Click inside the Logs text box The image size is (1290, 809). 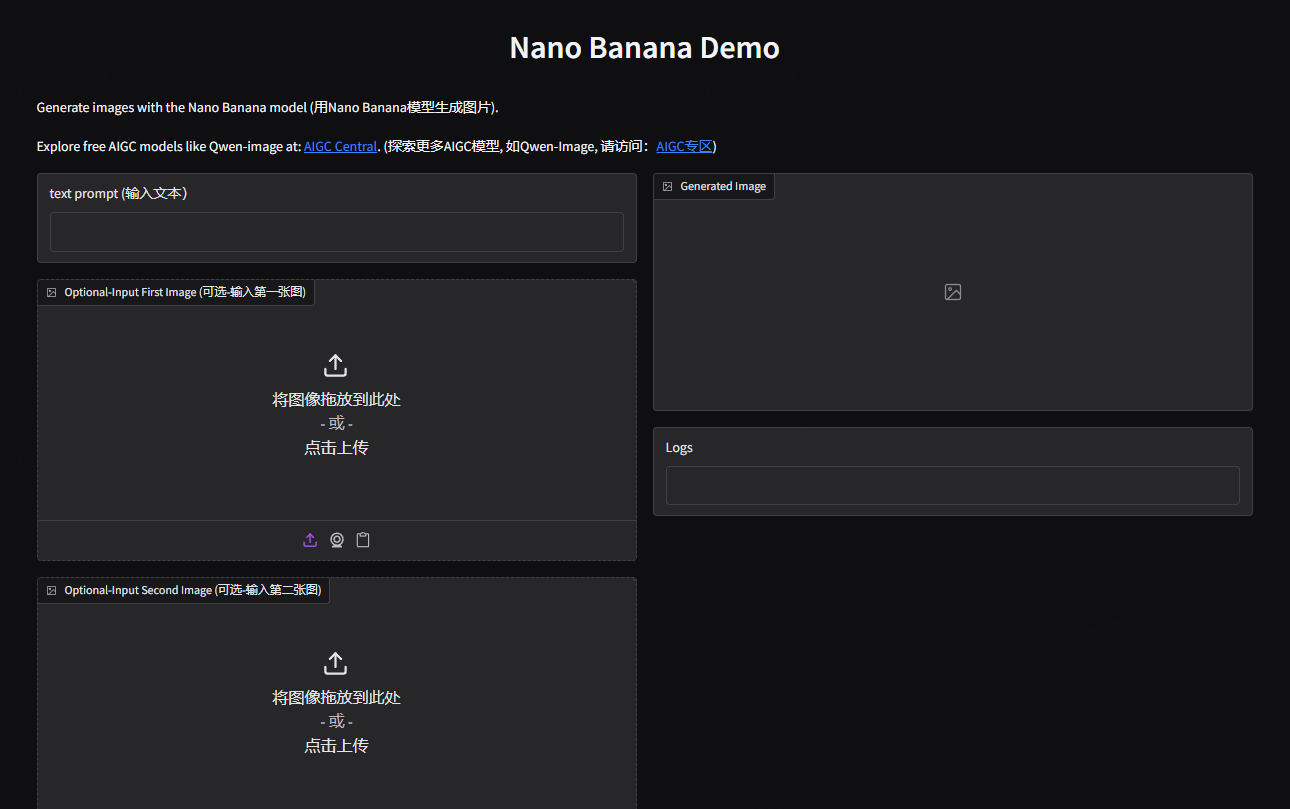(x=952, y=485)
